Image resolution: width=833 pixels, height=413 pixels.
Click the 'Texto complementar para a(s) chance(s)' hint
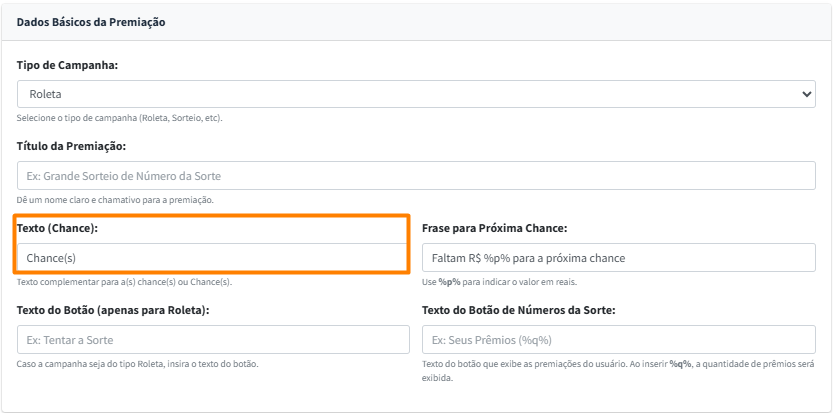(x=124, y=282)
